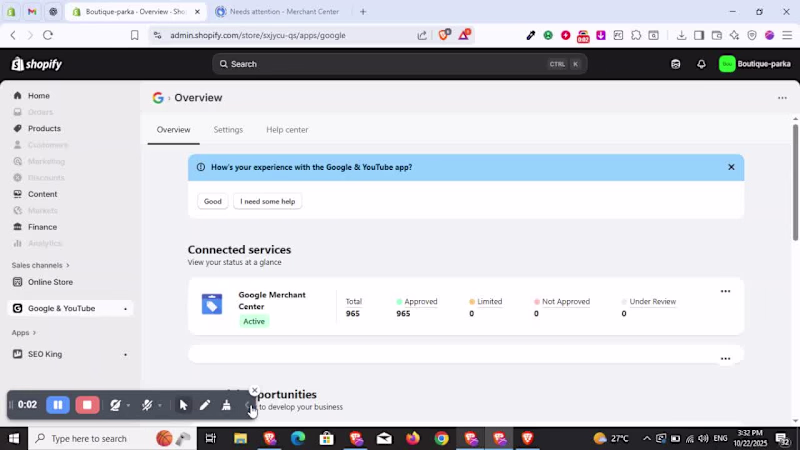Switch to the Help center tab
Viewport: 800px width, 450px height.
[x=287, y=130]
